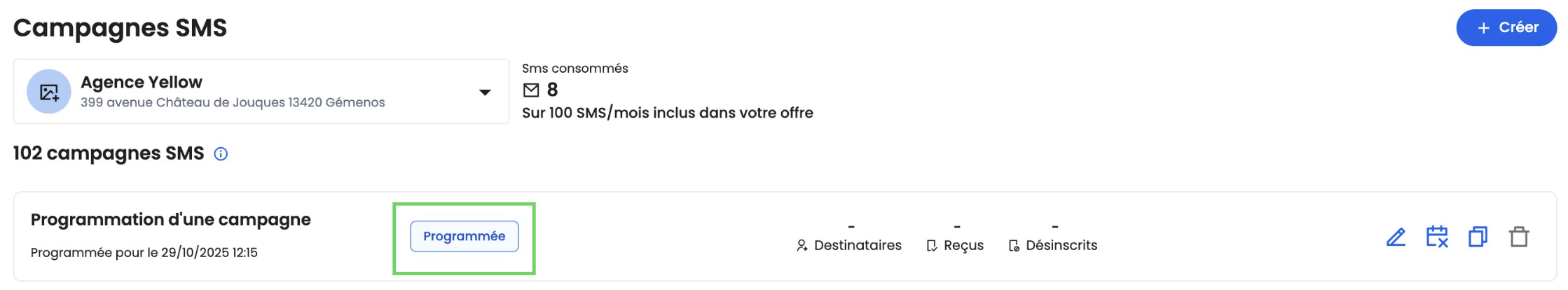Image resolution: width=1568 pixels, height=290 pixels.
Task: Click the Reçus received icon
Action: point(931,246)
